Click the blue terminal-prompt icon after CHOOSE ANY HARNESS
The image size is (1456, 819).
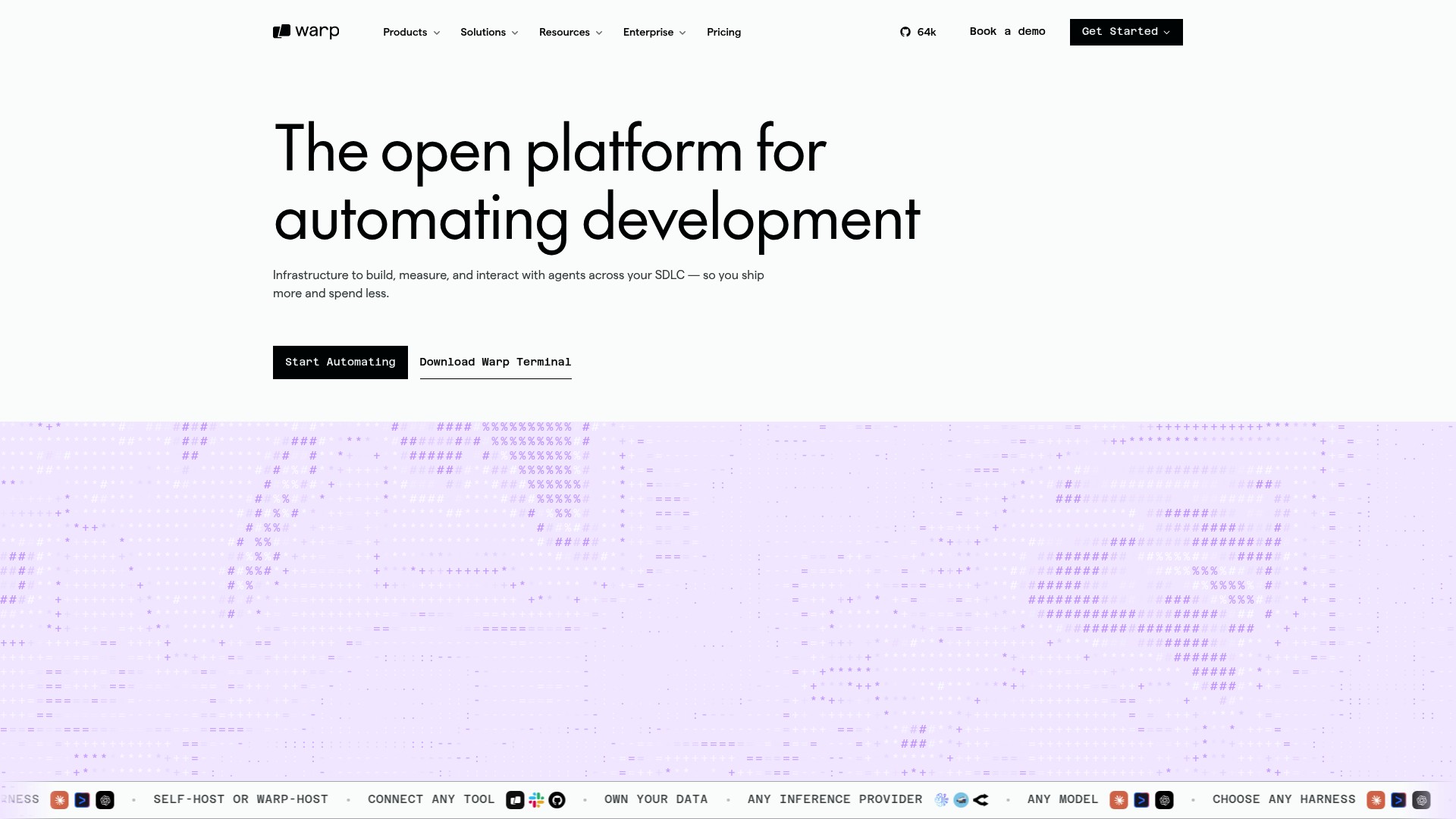1399,800
